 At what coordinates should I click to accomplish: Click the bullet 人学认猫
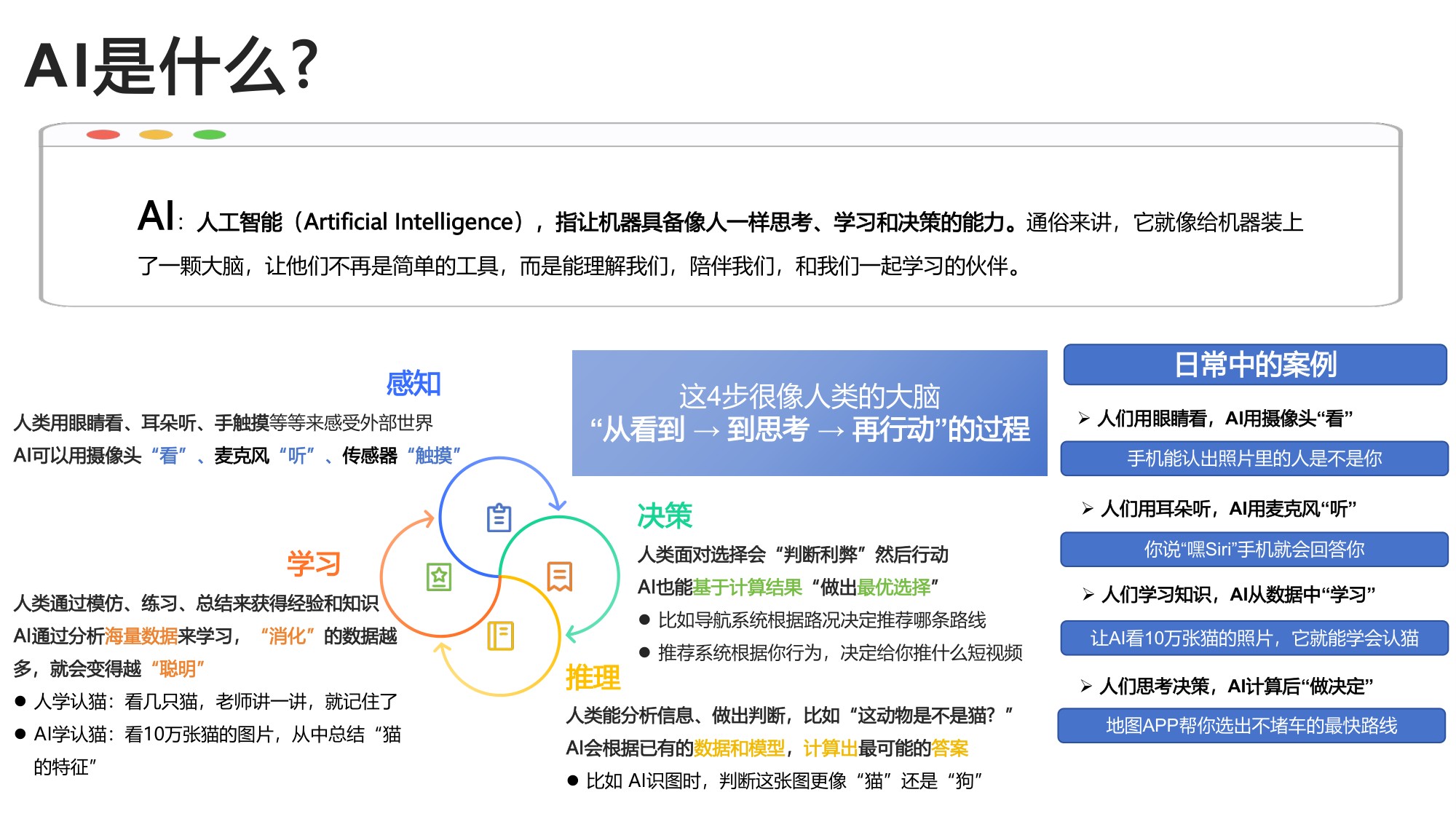tap(206, 701)
